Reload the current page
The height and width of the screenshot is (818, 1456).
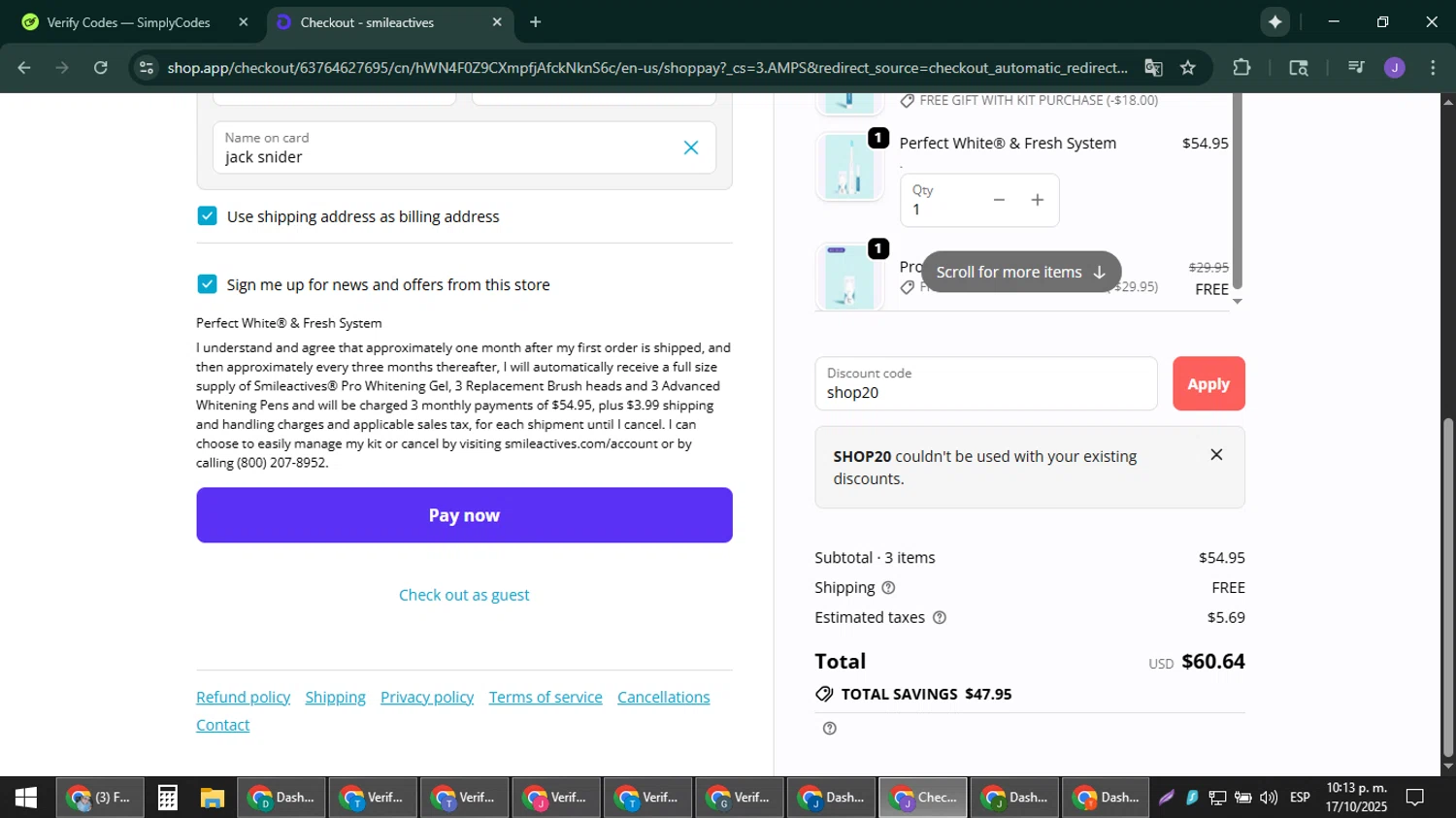(101, 67)
